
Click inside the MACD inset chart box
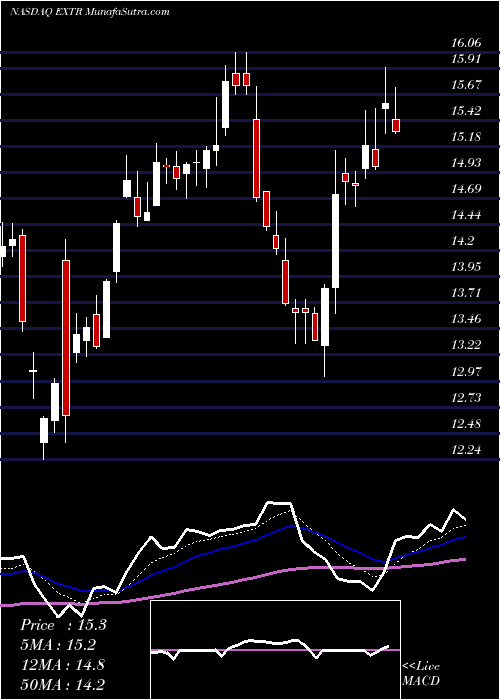(275, 650)
